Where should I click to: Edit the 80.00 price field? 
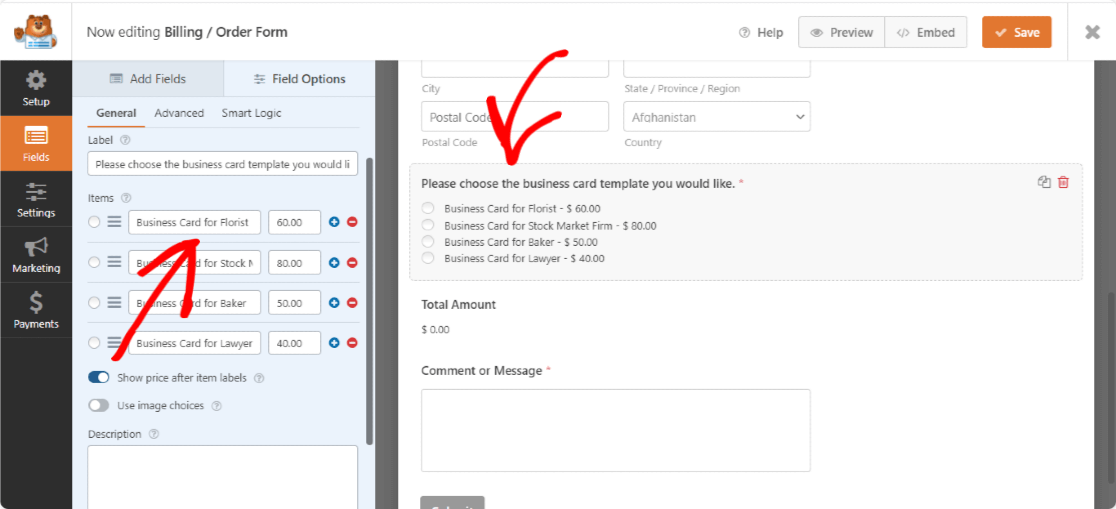point(295,263)
